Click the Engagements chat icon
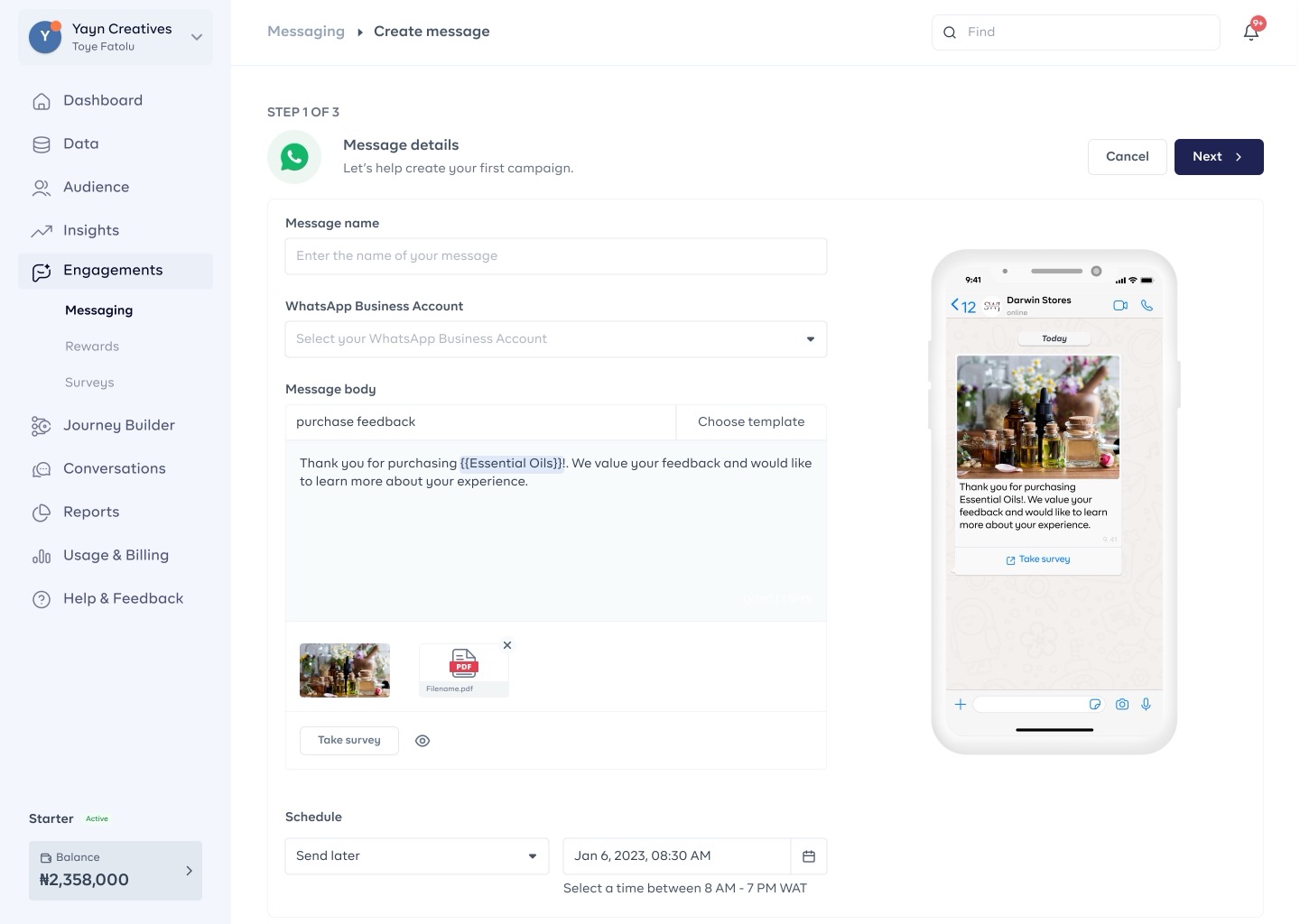This screenshot has width=1300, height=924. (x=42, y=272)
